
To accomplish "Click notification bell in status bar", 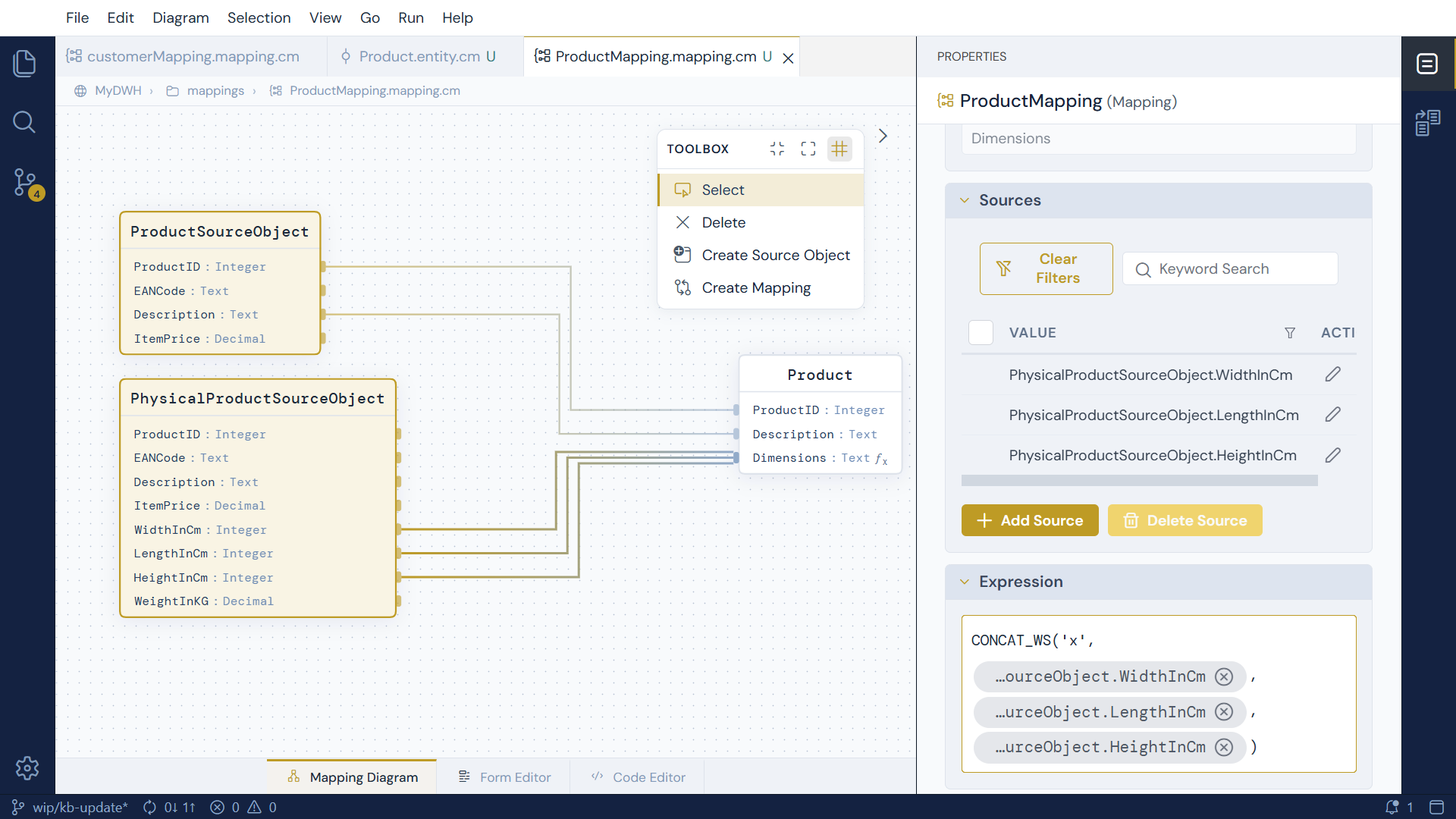I will pyautogui.click(x=1392, y=807).
